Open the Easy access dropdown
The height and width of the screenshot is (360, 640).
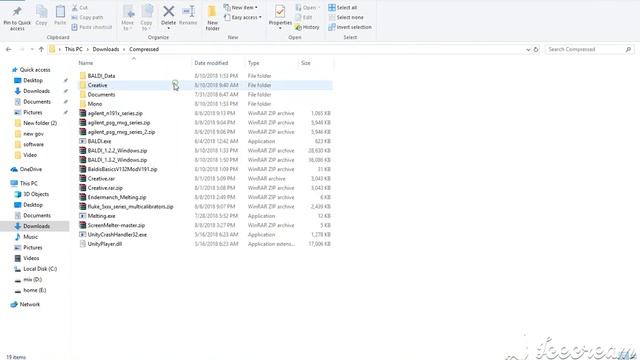pos(243,18)
